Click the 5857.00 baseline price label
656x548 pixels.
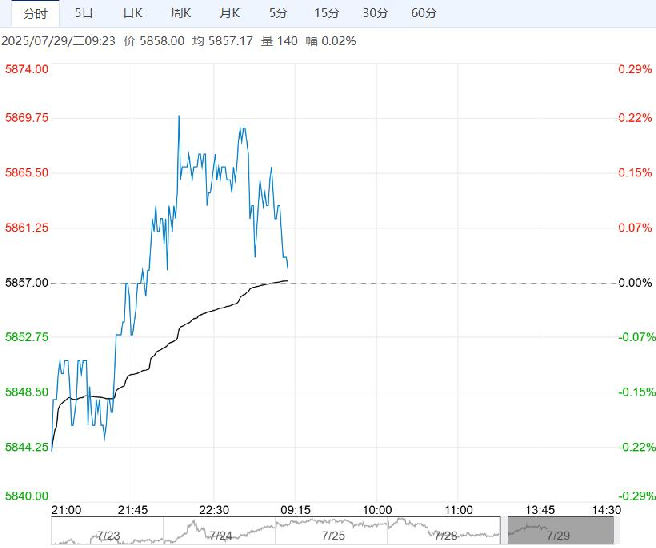26,283
